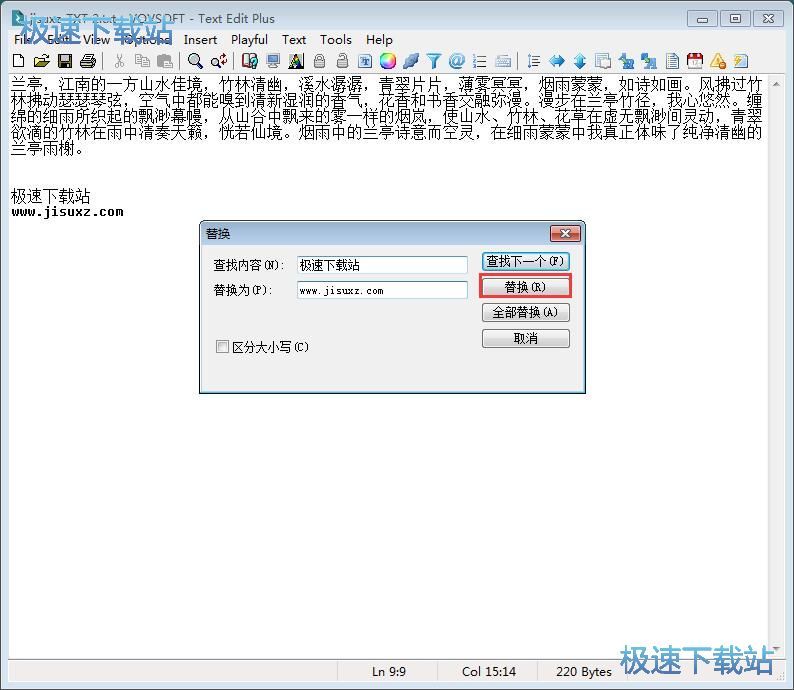
Task: Open the Tools menu
Action: pyautogui.click(x=336, y=39)
